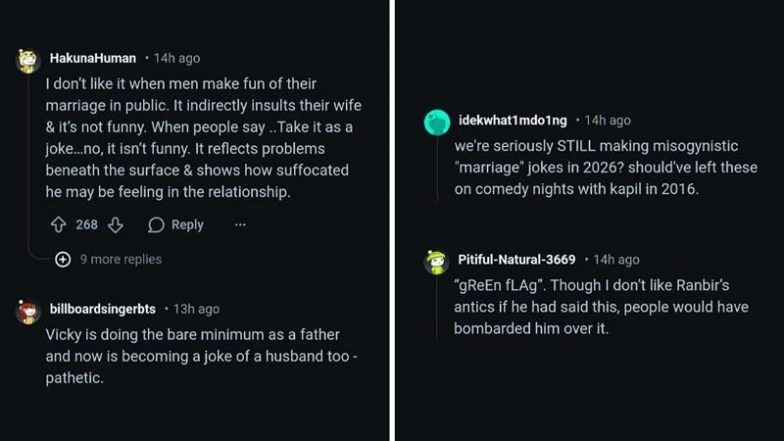Open more options on HakunaHuman's comment
The image size is (784, 441).
(x=240, y=225)
